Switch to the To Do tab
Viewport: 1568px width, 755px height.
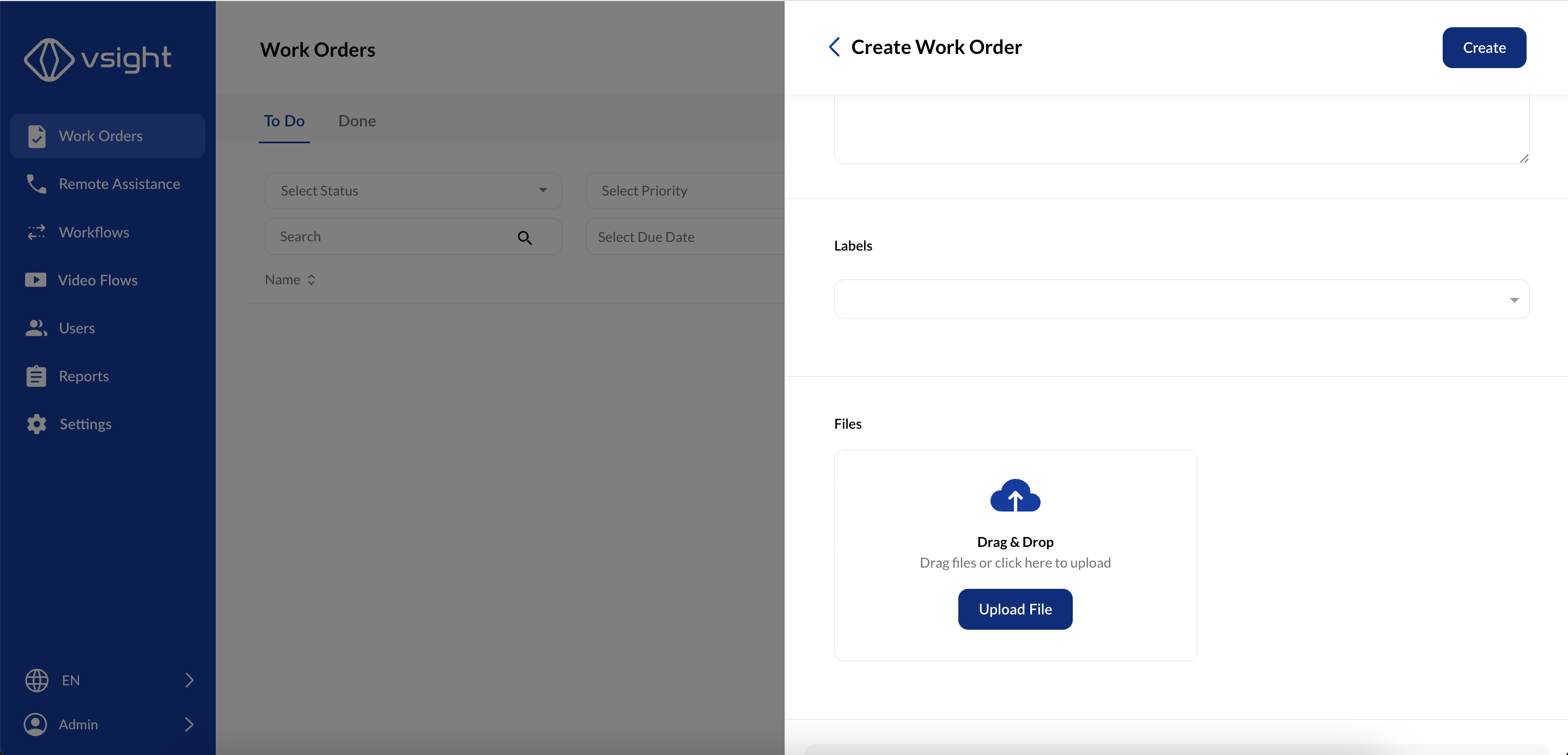coord(284,121)
